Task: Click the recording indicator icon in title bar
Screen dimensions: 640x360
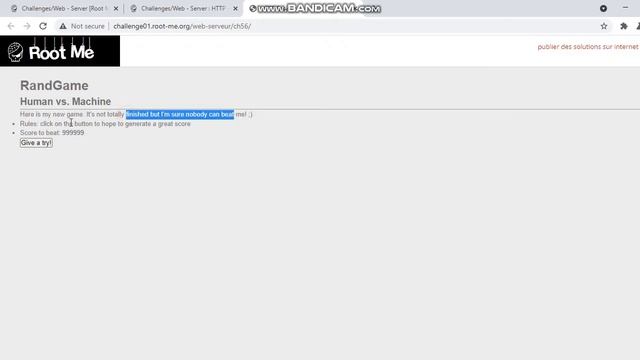Action: (603, 8)
